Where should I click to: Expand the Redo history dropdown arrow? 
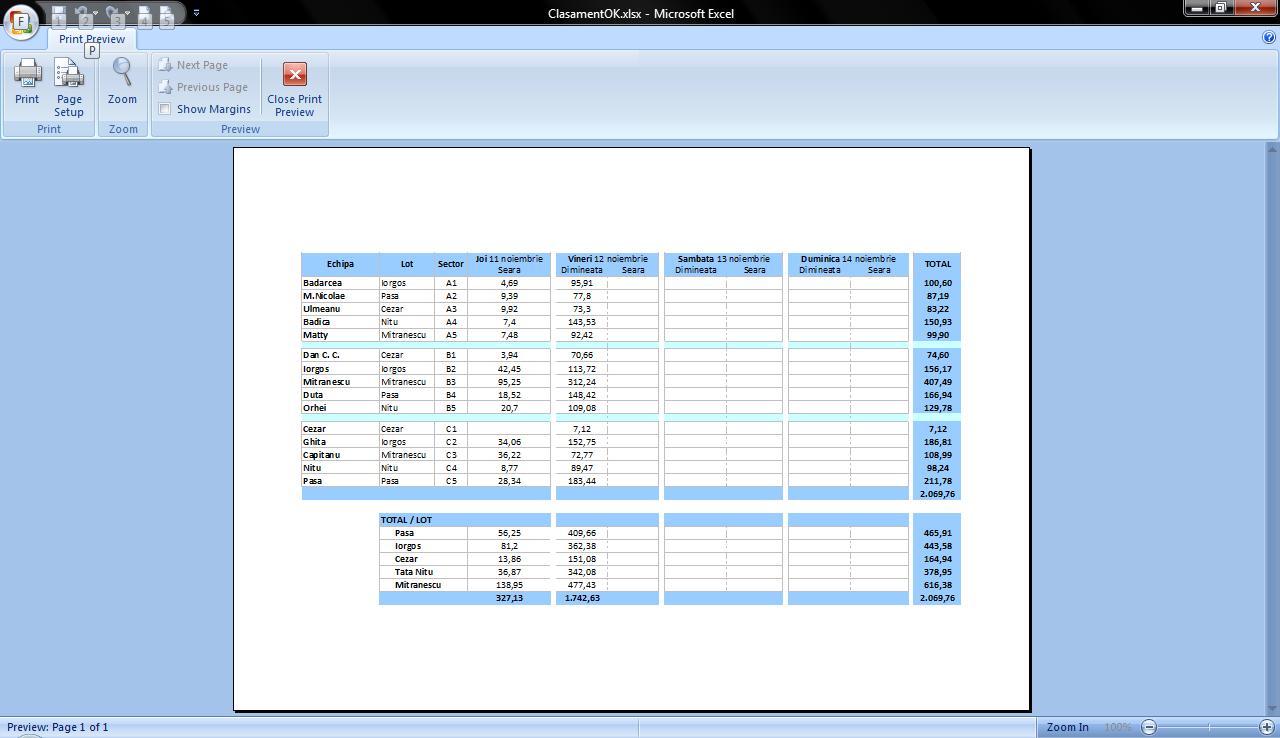129,14
